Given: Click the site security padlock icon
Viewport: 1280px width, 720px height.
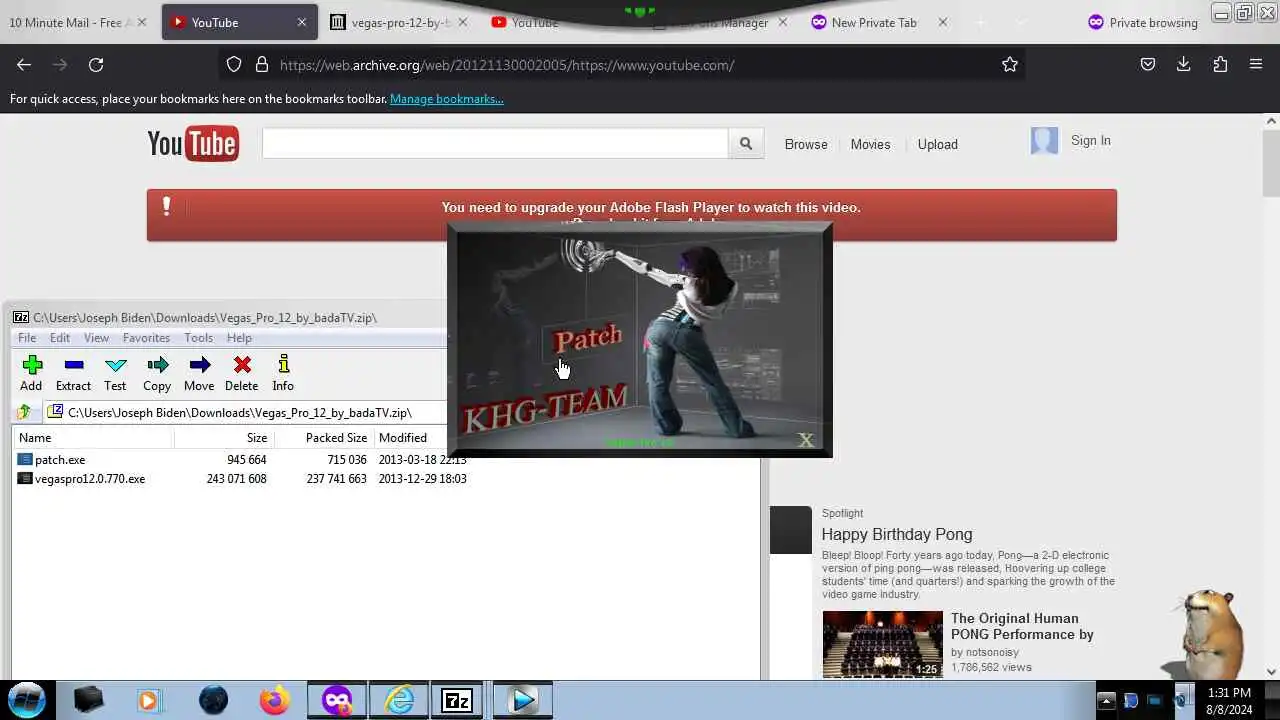Looking at the screenshot, I should click(262, 65).
